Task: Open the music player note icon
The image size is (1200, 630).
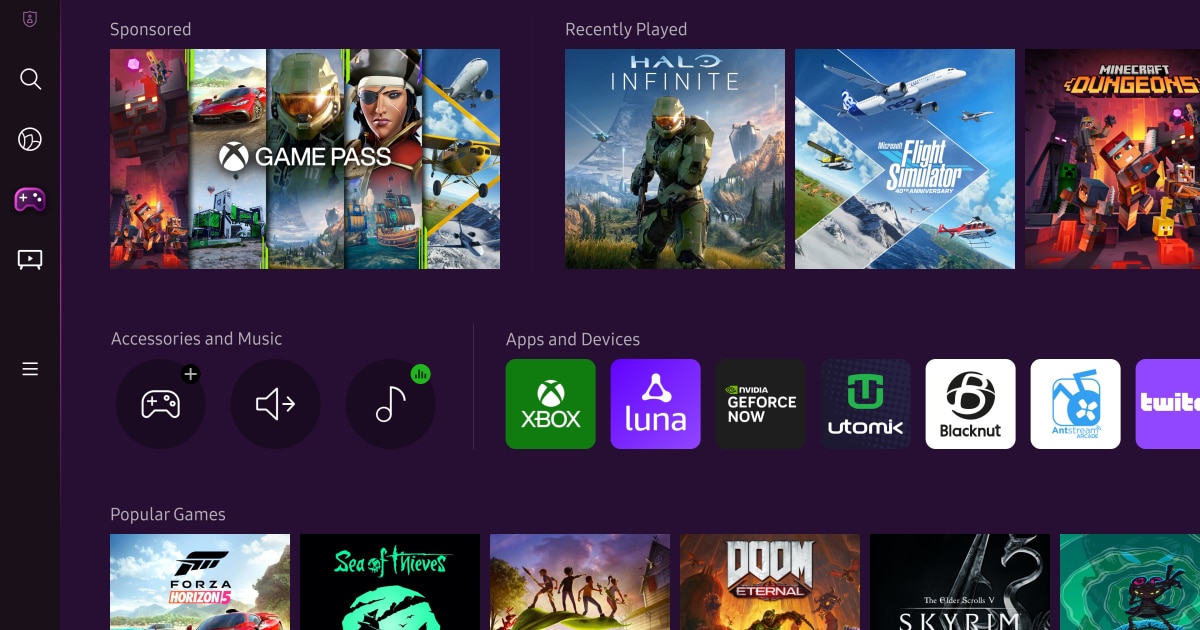Action: tap(390, 404)
